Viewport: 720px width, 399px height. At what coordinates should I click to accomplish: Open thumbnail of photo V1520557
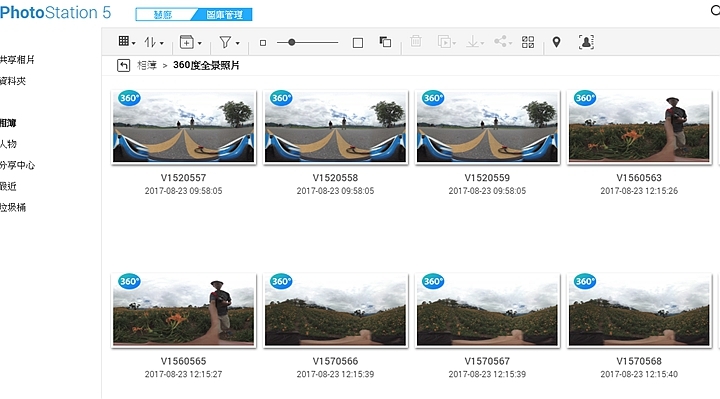184,127
